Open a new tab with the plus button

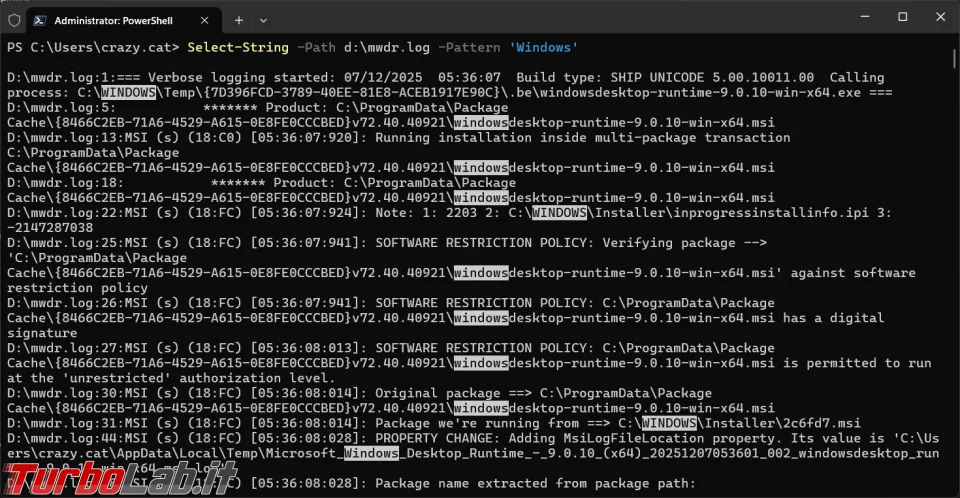(239, 19)
